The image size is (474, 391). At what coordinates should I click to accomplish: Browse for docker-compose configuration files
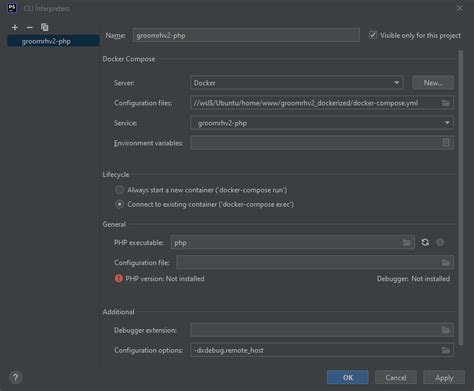click(446, 103)
